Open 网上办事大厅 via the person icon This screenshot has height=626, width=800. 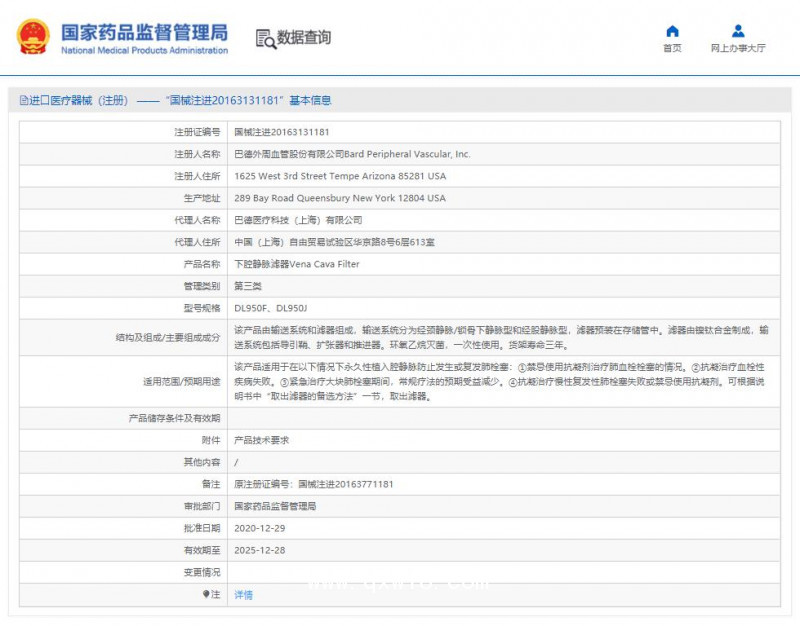(x=737, y=31)
